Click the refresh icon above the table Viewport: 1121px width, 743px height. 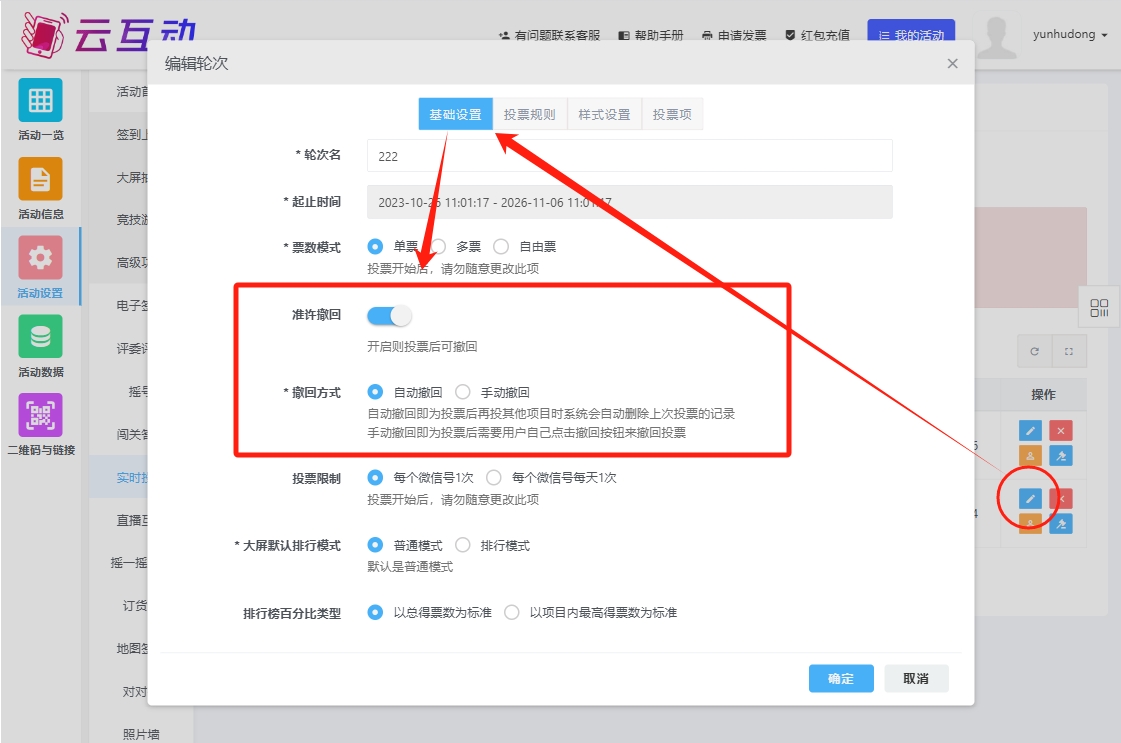point(1034,351)
